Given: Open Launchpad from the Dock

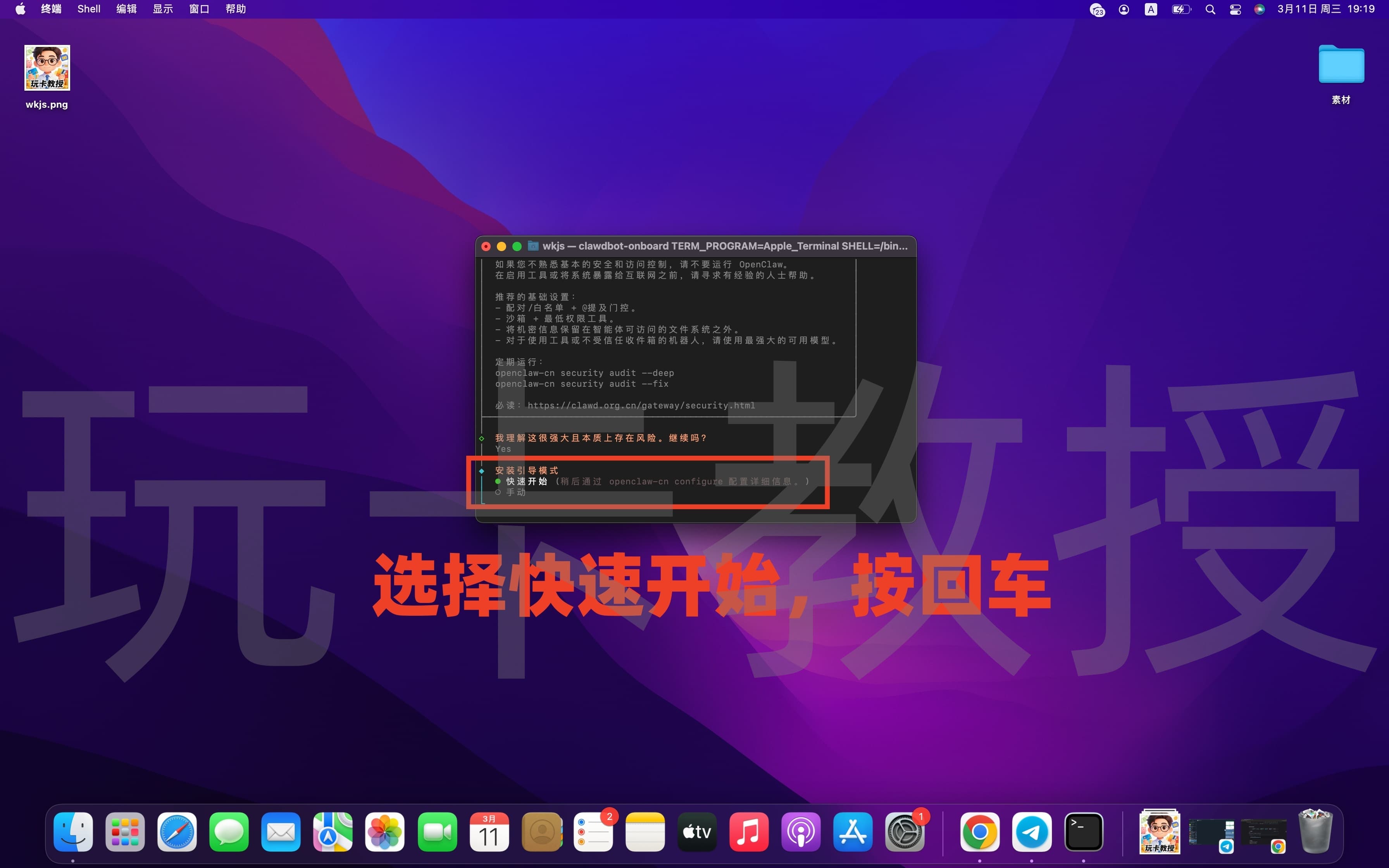Looking at the screenshot, I should 124,831.
